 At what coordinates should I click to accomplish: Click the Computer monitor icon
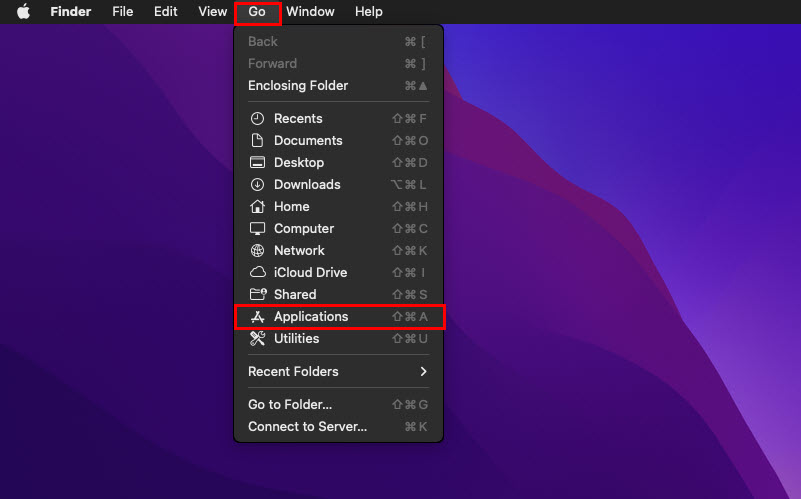click(257, 228)
